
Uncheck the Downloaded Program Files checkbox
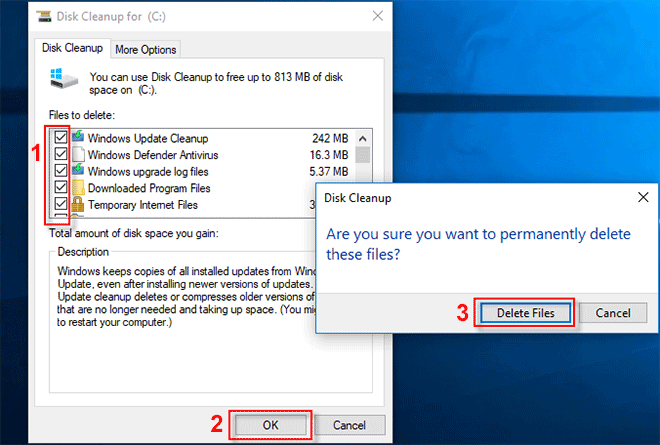click(61, 187)
